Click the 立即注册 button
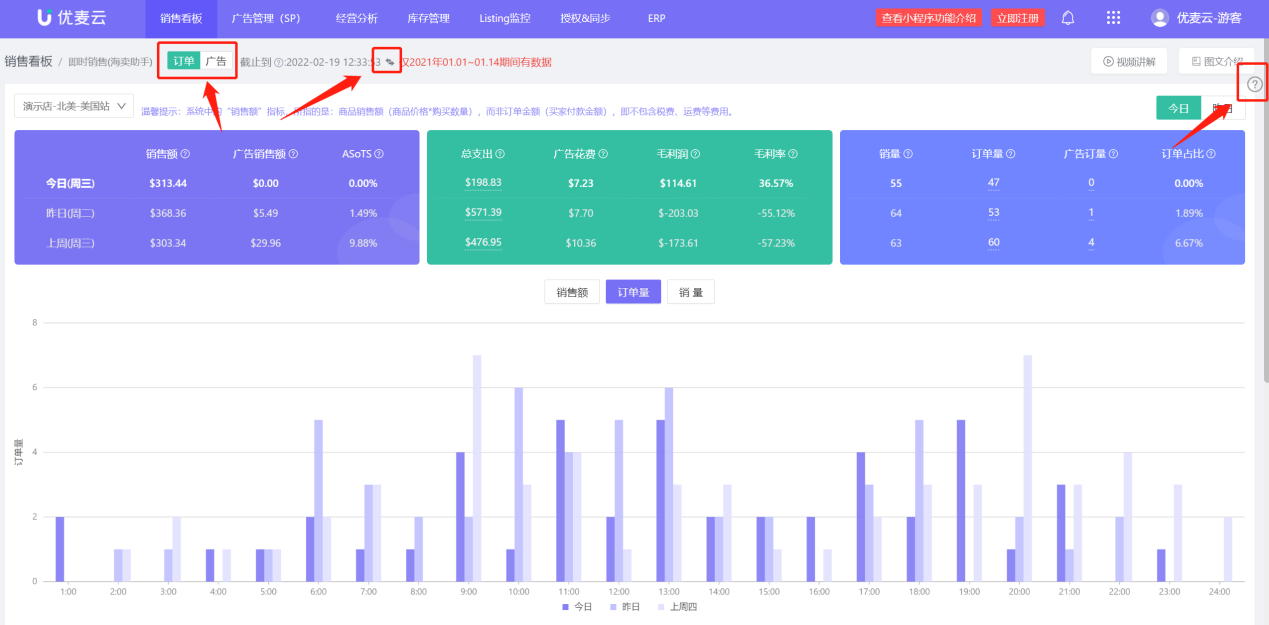 pyautogui.click(x=1014, y=18)
